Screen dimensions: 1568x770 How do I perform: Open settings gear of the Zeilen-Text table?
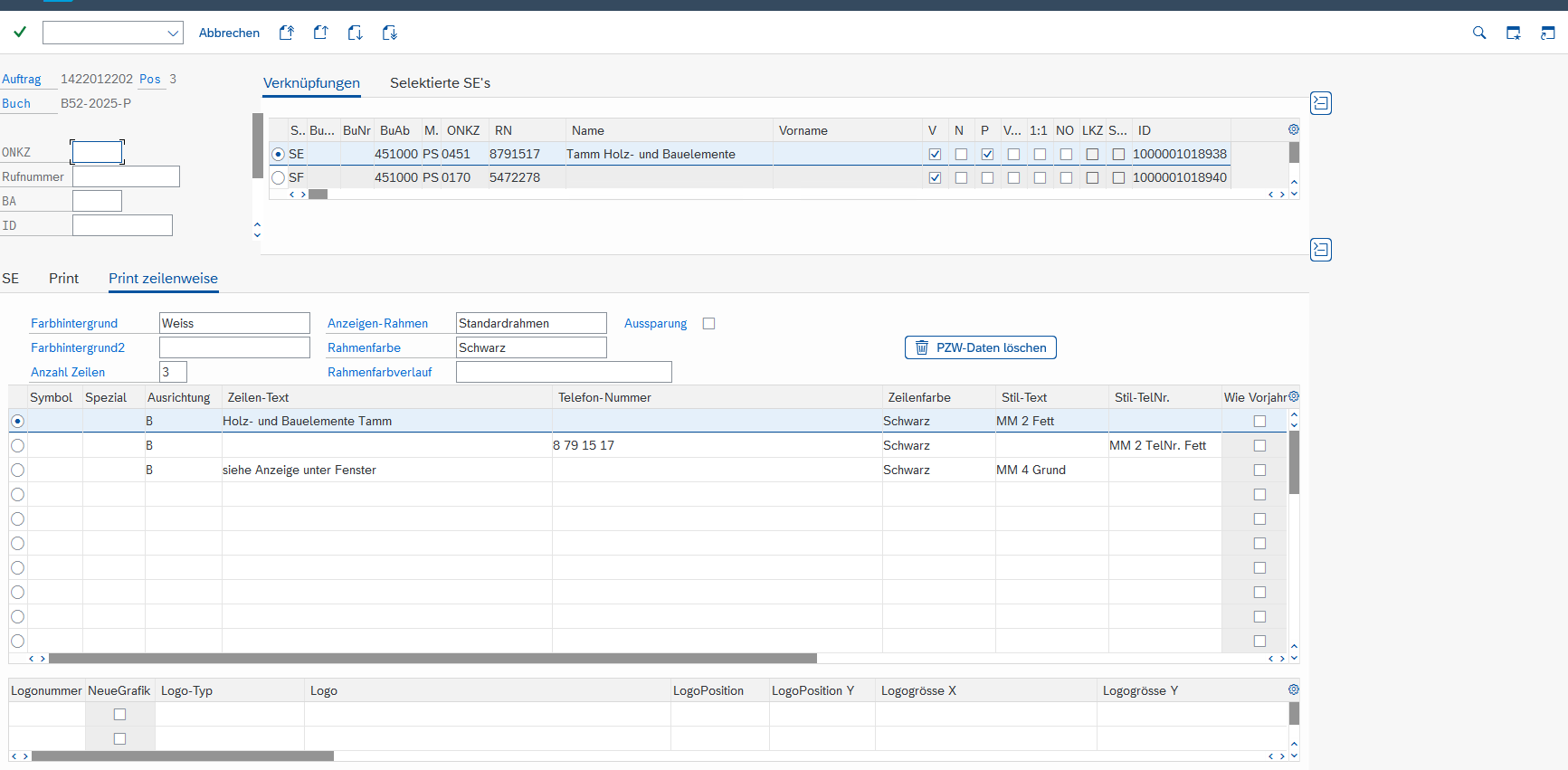[1294, 396]
